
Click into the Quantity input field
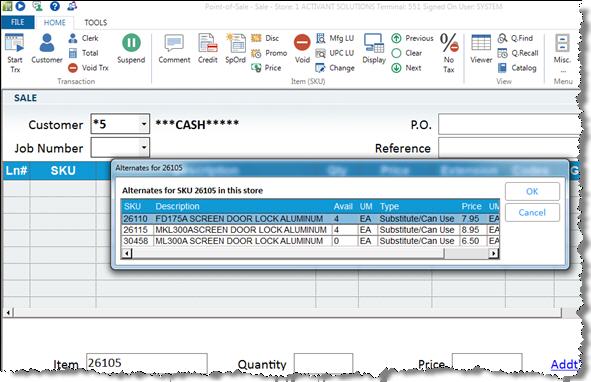323,364
